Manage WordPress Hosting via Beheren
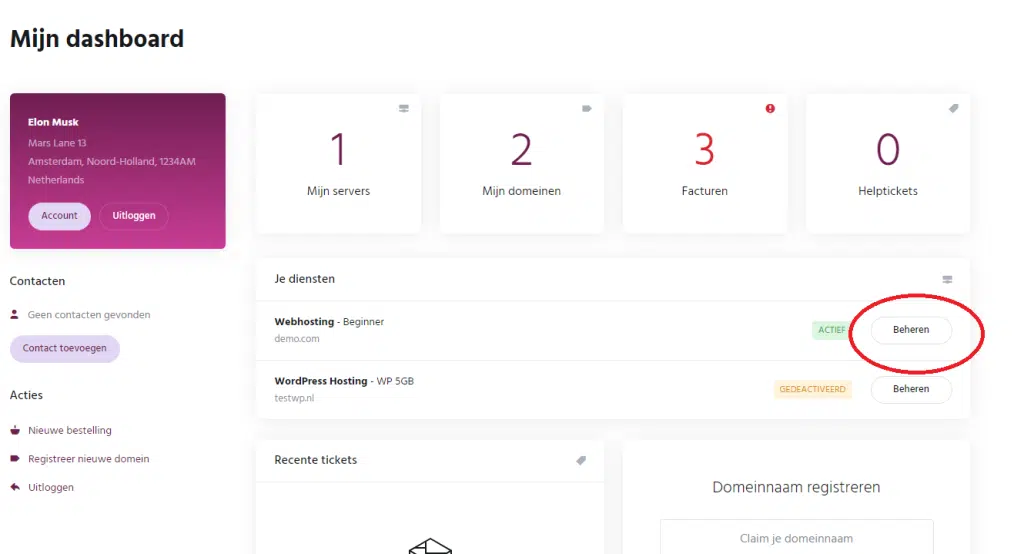1024x554 pixels. (911, 389)
